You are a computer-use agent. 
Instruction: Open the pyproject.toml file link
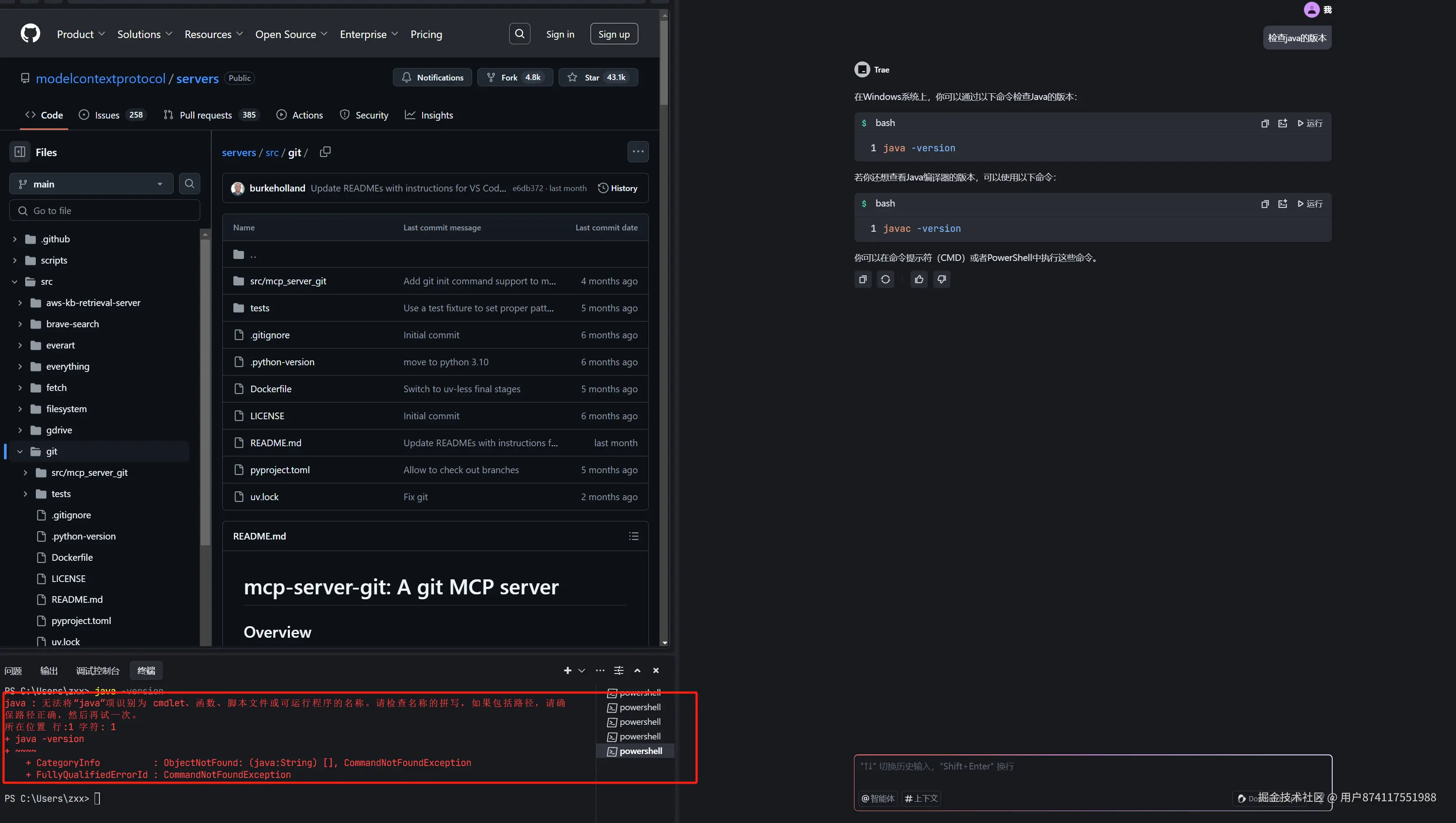[280, 470]
